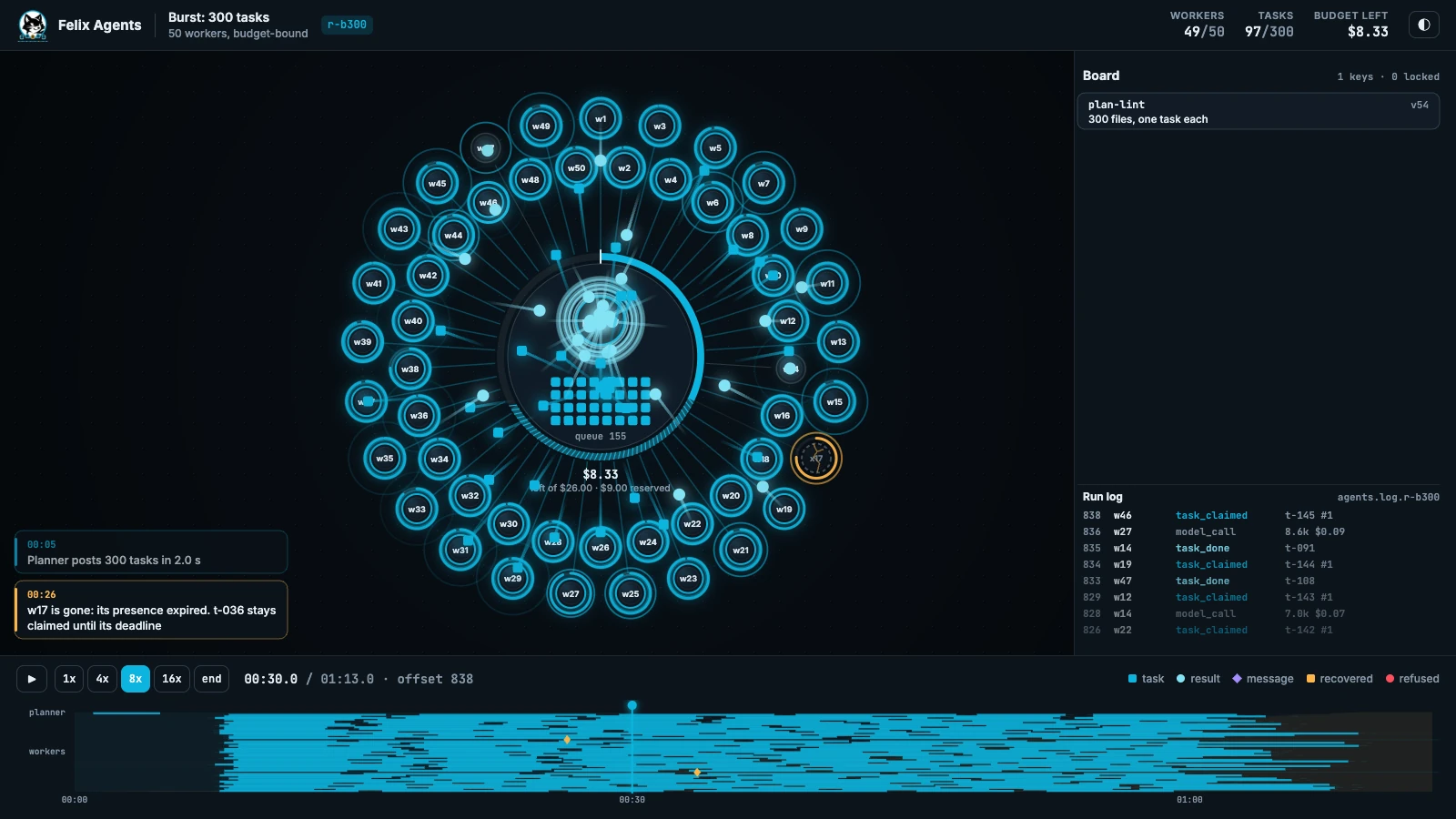Select run log row 838 w46 task_claimed
1456x819 pixels.
1261,515
